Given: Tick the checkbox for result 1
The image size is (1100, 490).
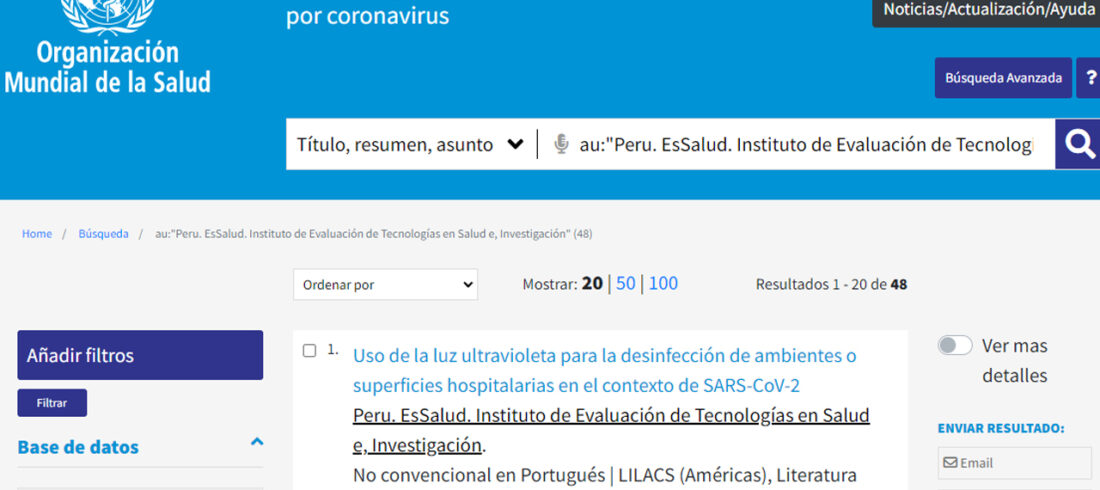Looking at the screenshot, I should click(309, 350).
